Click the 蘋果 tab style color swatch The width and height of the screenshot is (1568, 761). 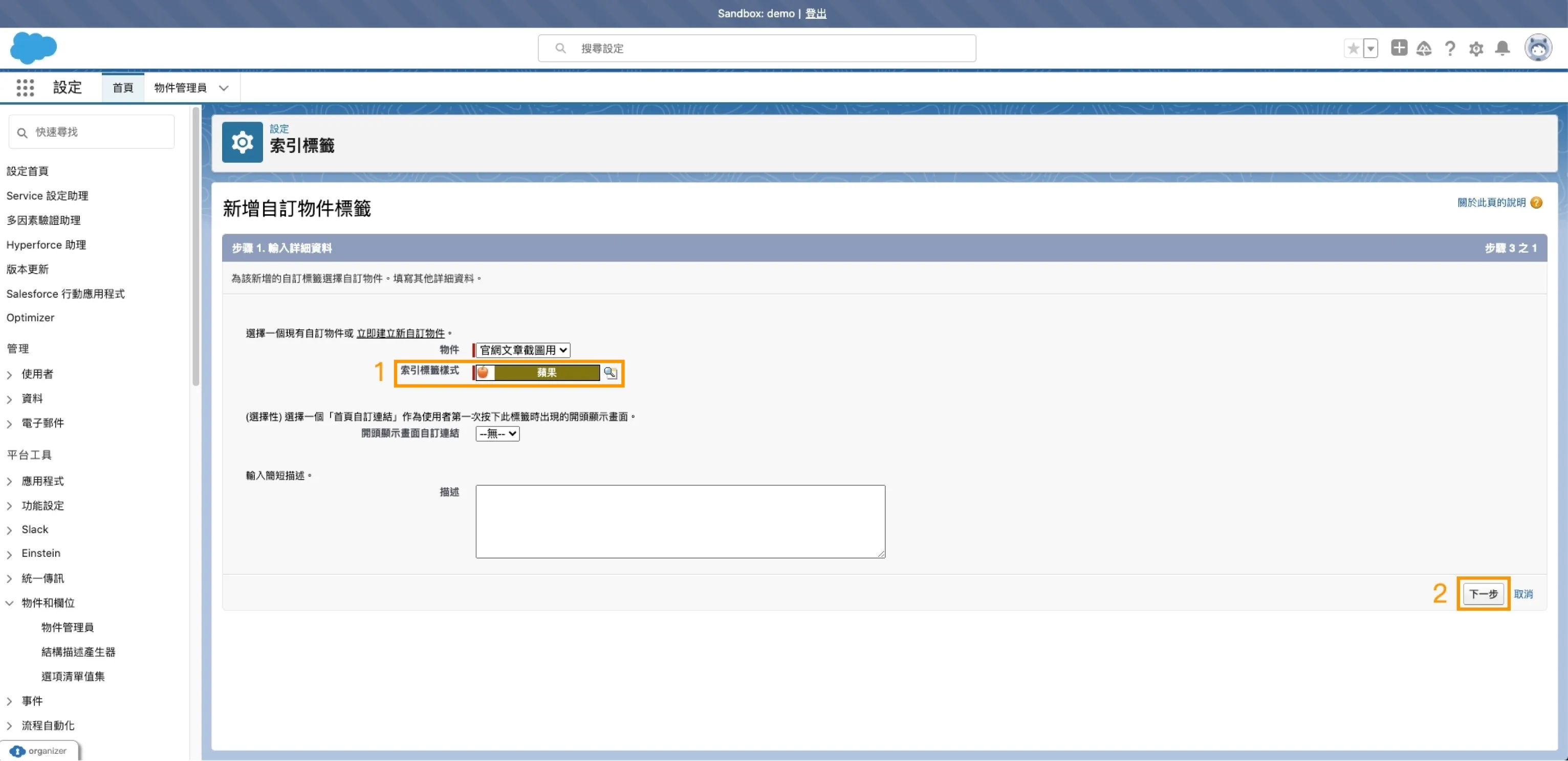546,372
